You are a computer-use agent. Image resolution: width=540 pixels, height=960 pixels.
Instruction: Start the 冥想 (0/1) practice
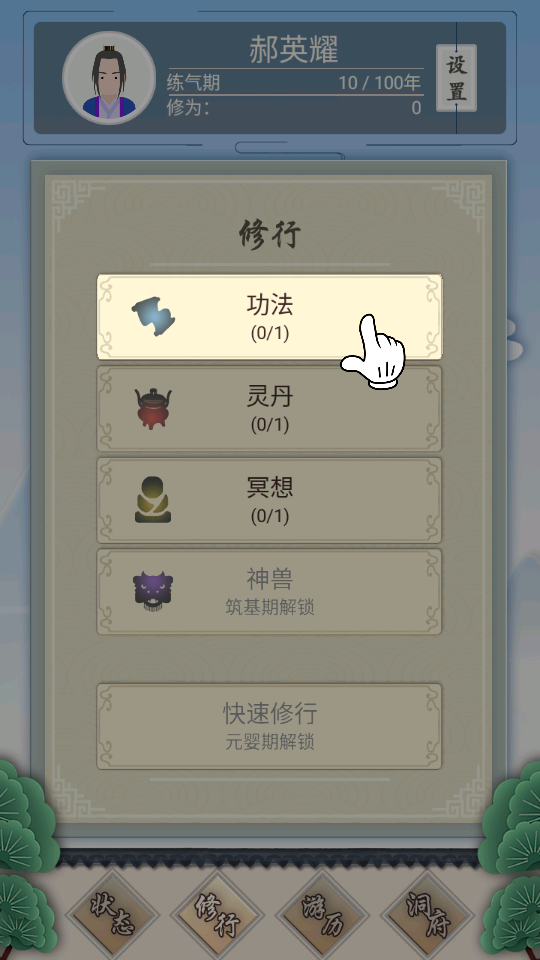(x=269, y=500)
